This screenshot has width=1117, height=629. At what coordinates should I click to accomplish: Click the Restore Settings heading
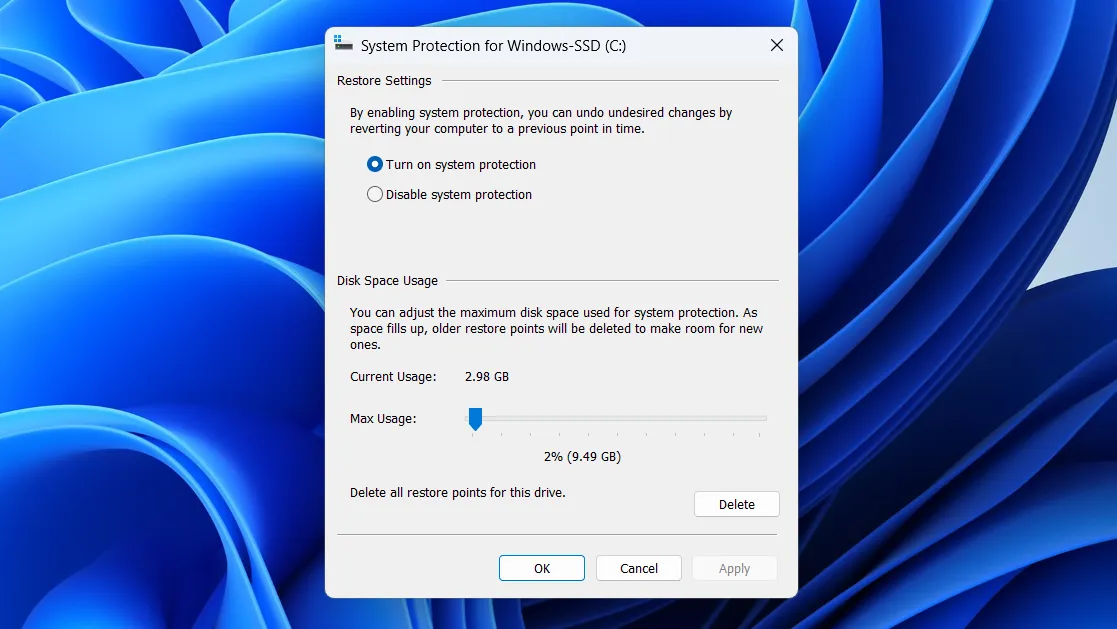[384, 80]
